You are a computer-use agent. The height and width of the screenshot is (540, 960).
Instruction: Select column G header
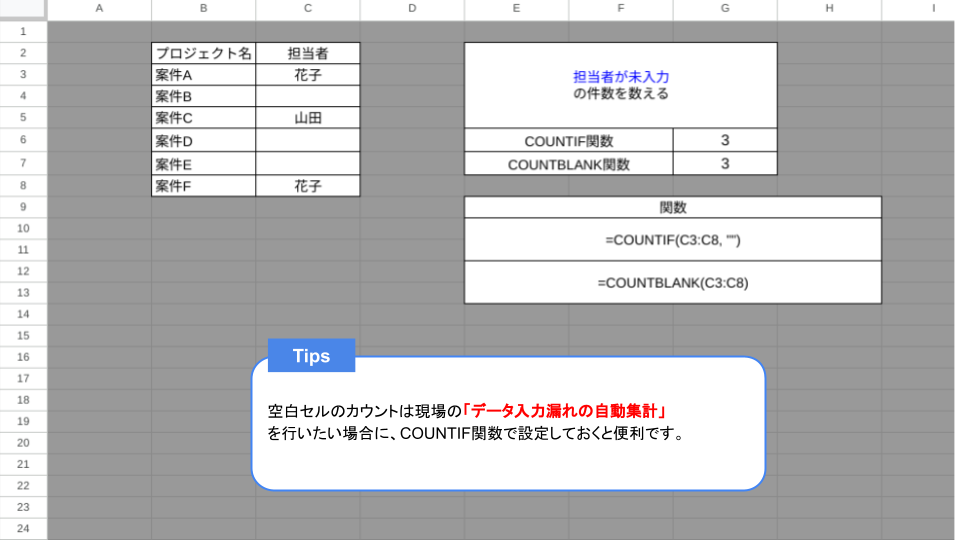(725, 9)
